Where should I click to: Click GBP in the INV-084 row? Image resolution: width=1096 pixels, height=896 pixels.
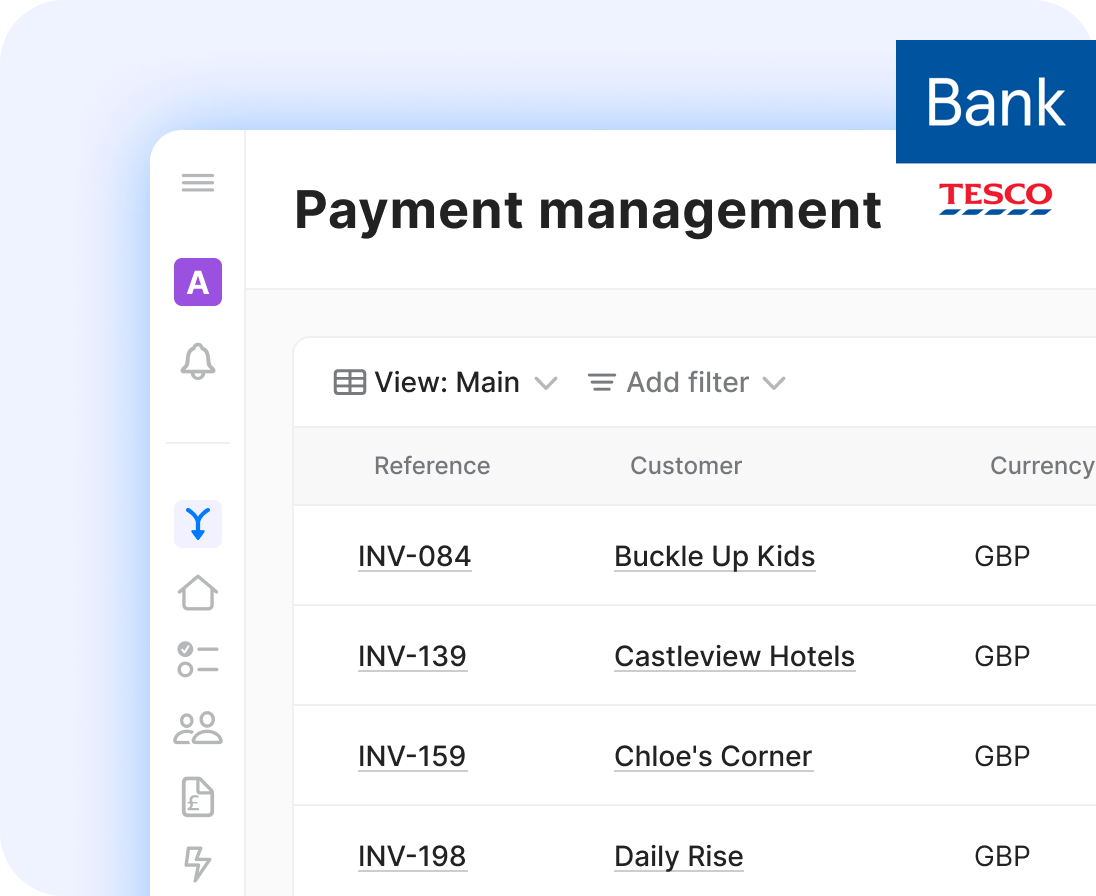tap(1002, 556)
